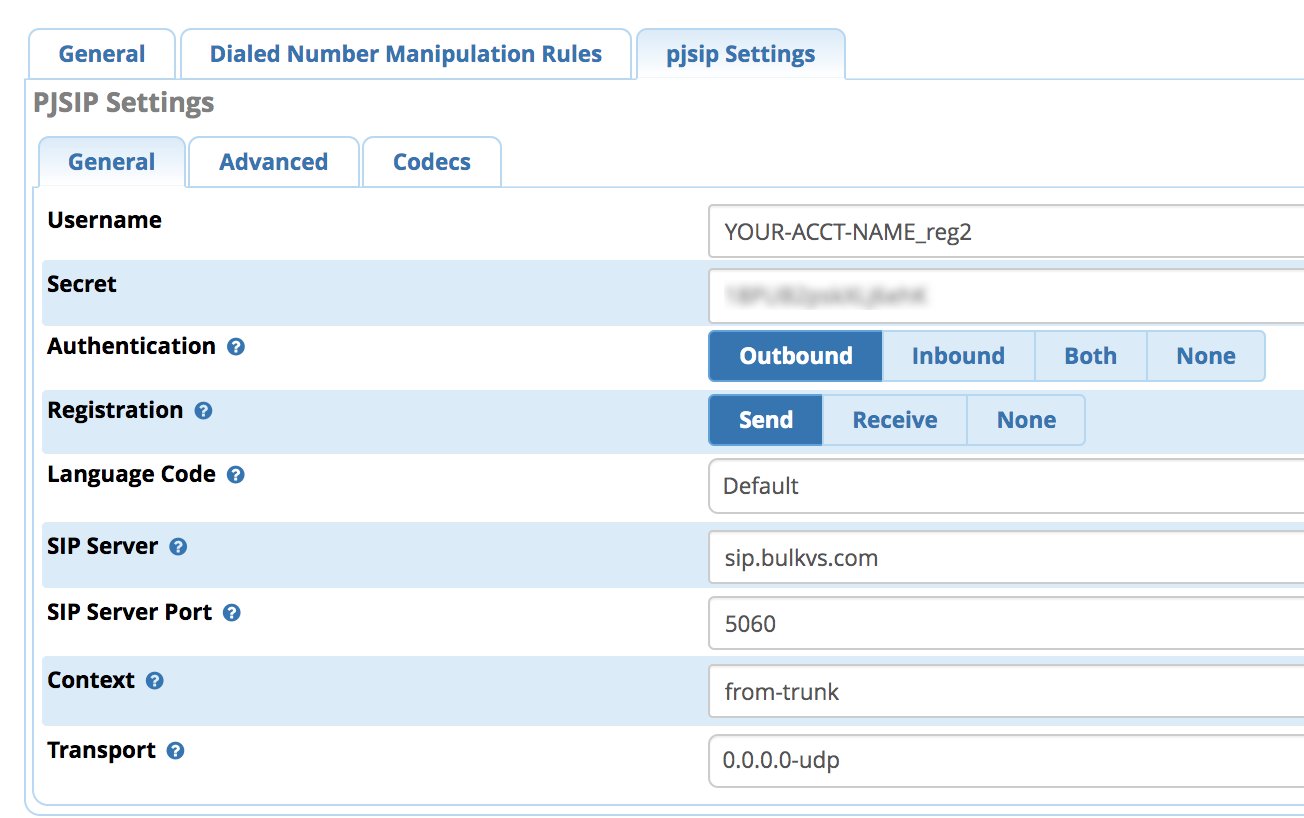This screenshot has height=818, width=1304.
Task: Set Registration to Receive
Action: [895, 420]
